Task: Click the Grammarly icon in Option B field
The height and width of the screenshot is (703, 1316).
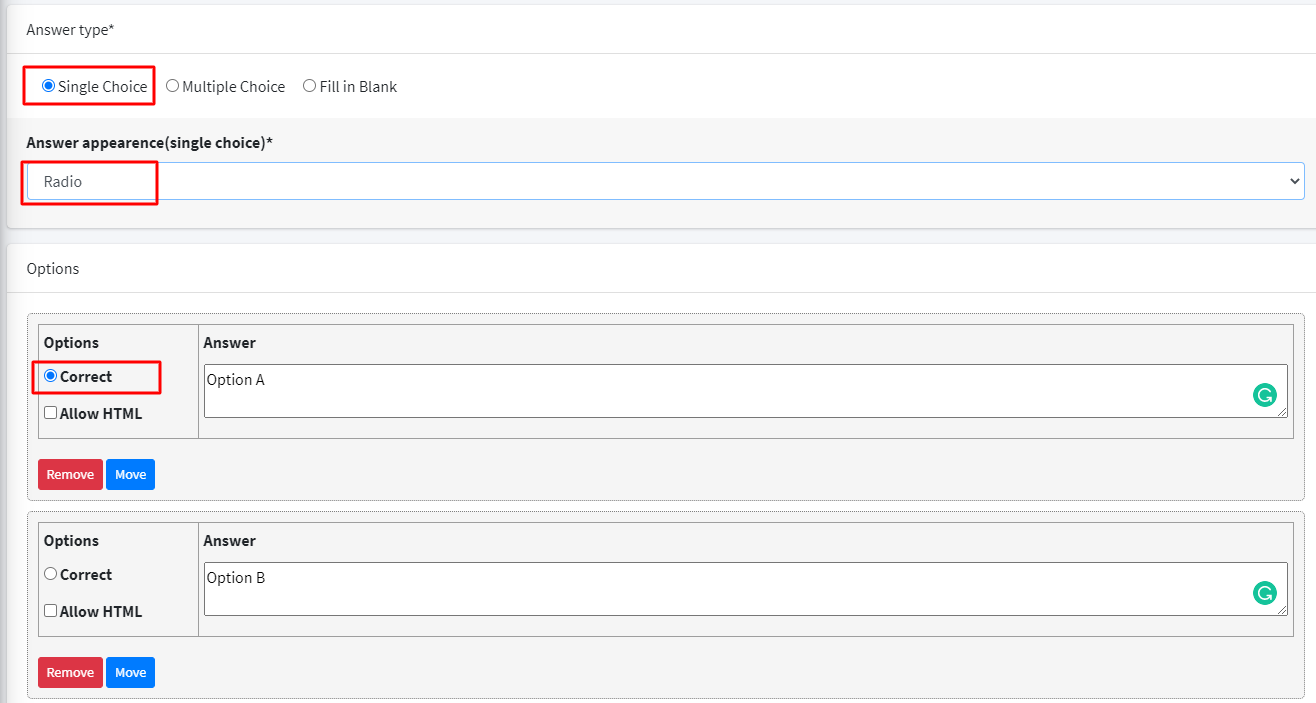Action: (x=1265, y=594)
